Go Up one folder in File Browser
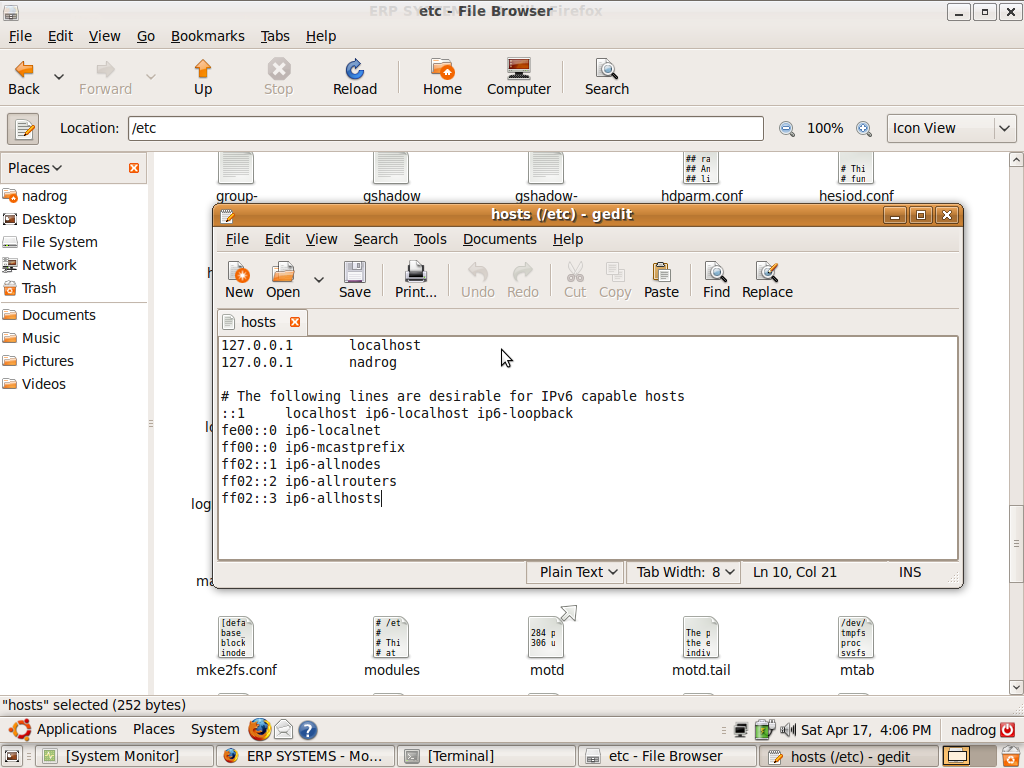 click(x=202, y=78)
